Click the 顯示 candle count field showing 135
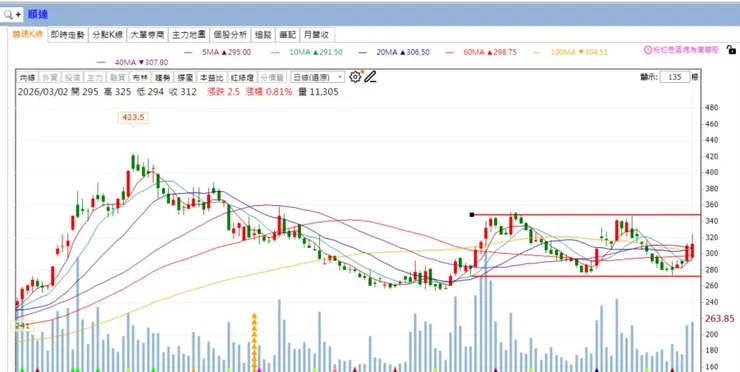Viewport: 740px width, 372px height. (x=675, y=77)
